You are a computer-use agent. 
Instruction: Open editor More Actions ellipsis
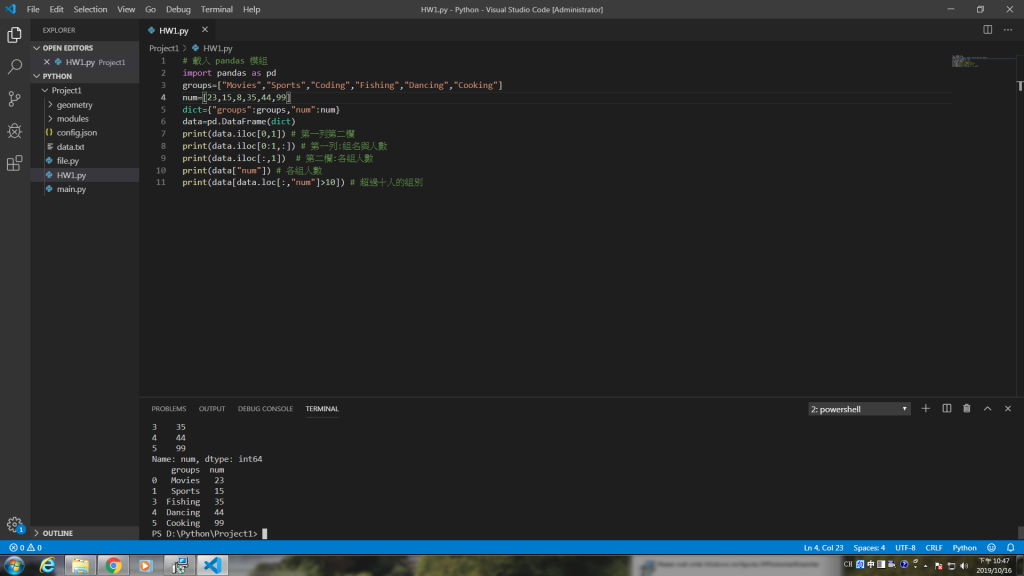click(x=1008, y=30)
